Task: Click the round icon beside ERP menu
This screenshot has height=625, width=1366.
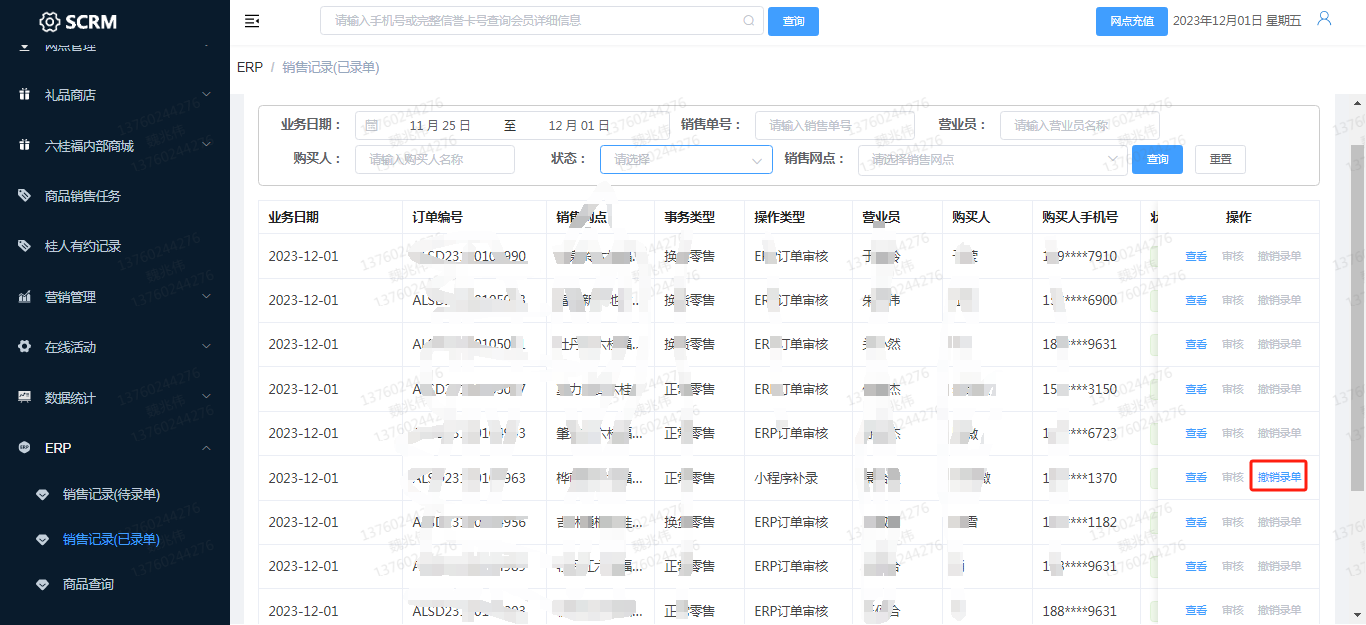Action: 24,448
